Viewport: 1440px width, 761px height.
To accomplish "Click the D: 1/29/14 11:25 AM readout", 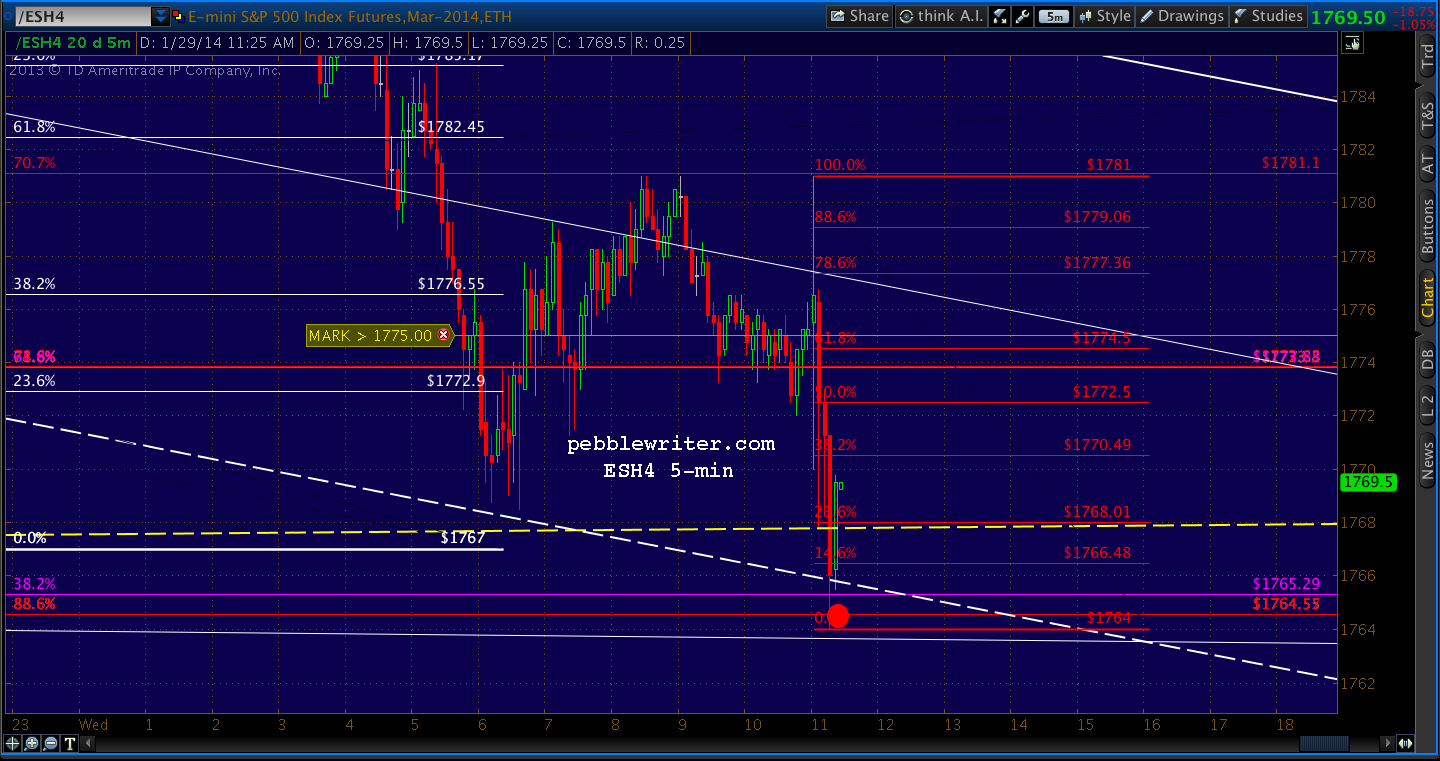I will click(x=217, y=43).
